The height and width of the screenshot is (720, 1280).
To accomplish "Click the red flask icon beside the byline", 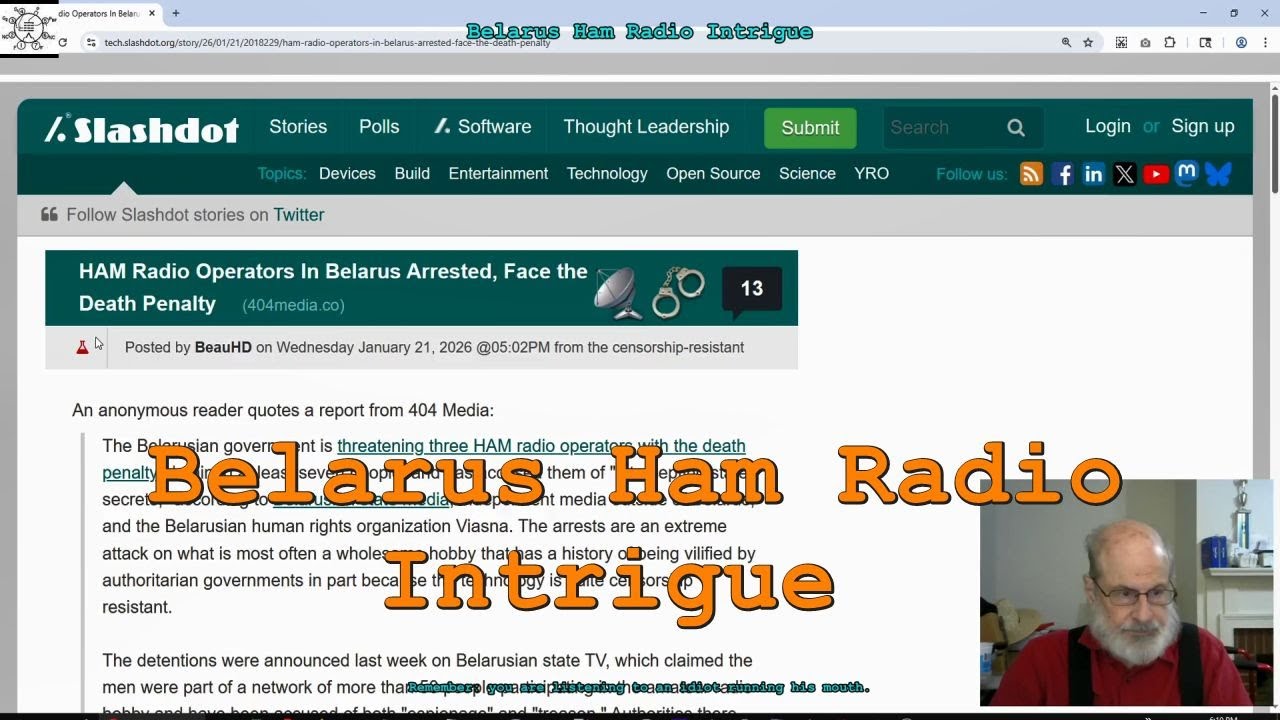I will pyautogui.click(x=82, y=347).
